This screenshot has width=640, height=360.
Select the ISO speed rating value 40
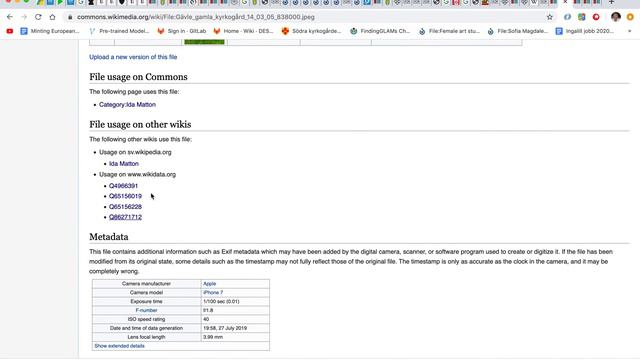coord(206,320)
